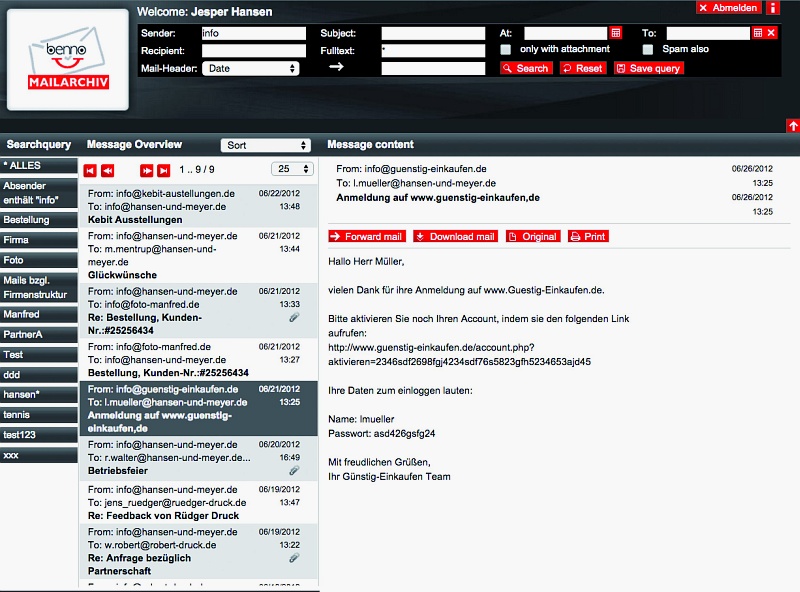This screenshot has height=592, width=800.
Task: Click the red Search button
Action: click(526, 68)
